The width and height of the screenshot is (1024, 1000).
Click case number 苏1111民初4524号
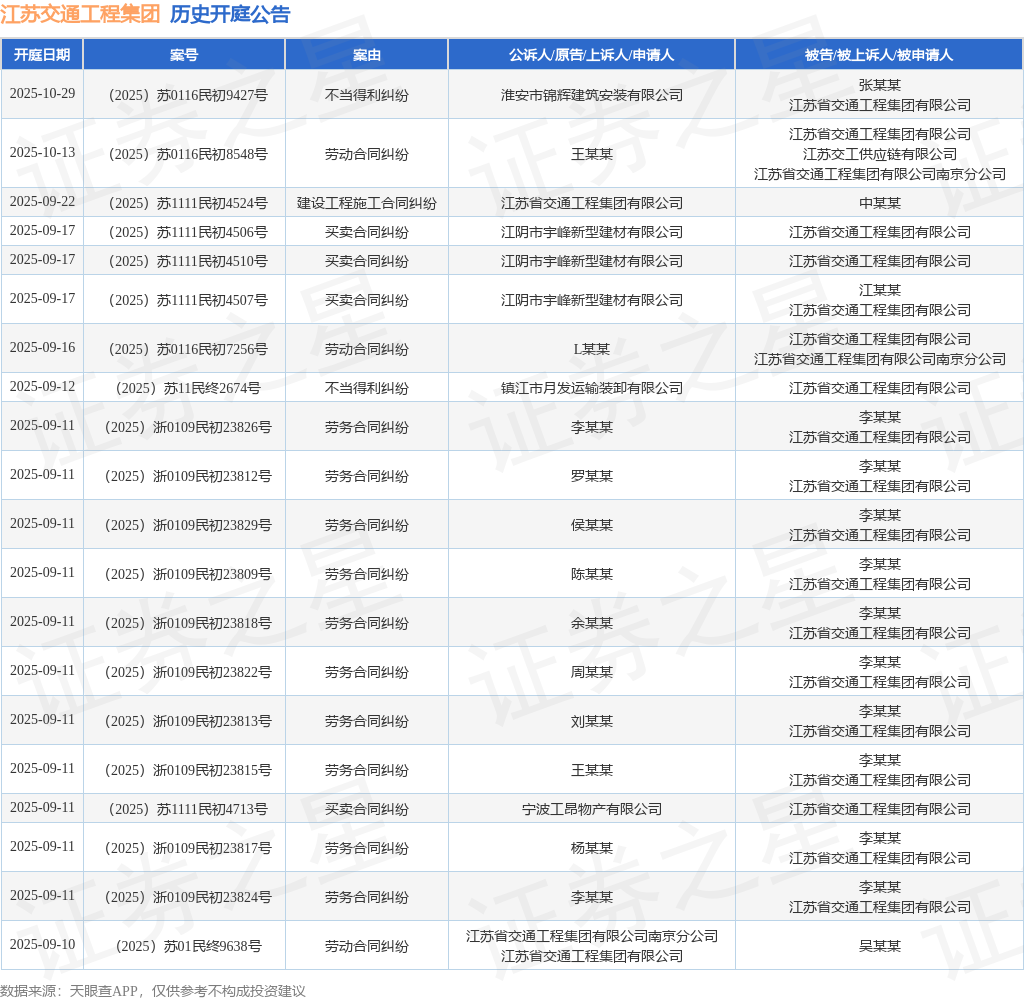pos(188,203)
